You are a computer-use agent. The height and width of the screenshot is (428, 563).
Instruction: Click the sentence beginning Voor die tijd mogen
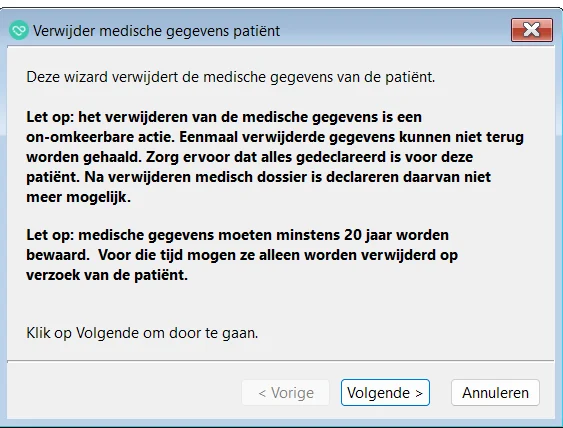(278, 255)
